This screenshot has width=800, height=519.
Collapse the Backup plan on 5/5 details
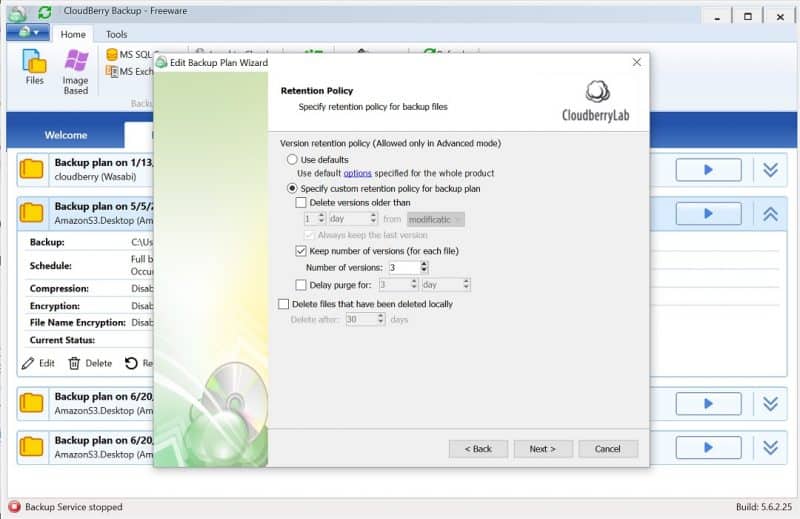[770, 213]
